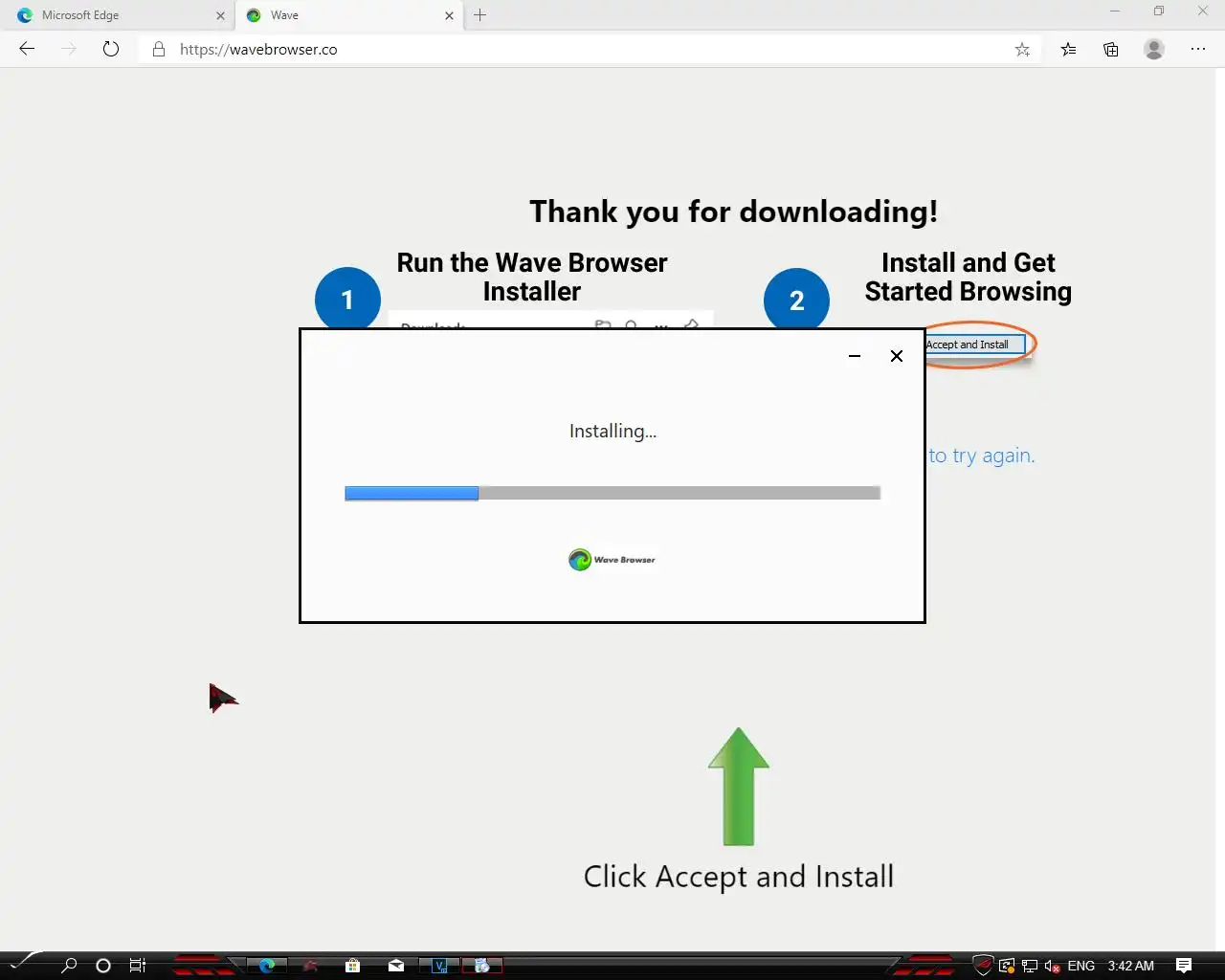Screen dimensions: 1225x980
Task: Check the network status tray icon
Action: click(x=1030, y=966)
